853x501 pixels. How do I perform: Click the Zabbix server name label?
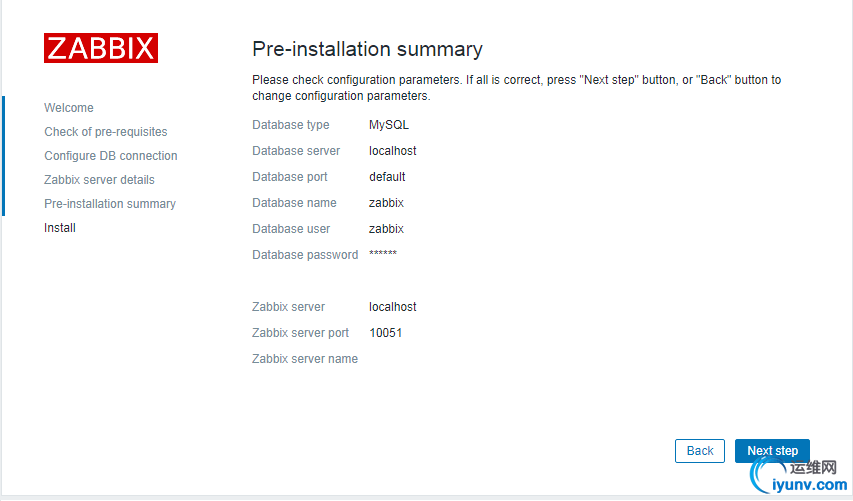[x=305, y=359]
